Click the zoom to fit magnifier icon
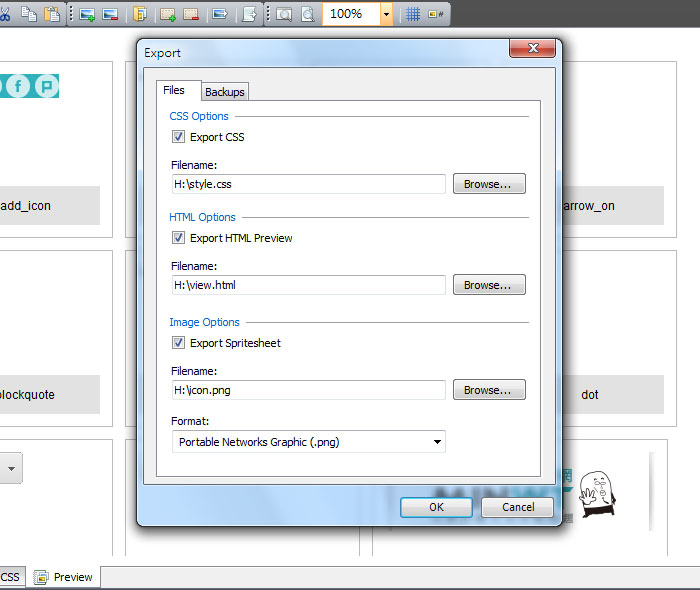This screenshot has width=700, height=590. pos(284,14)
